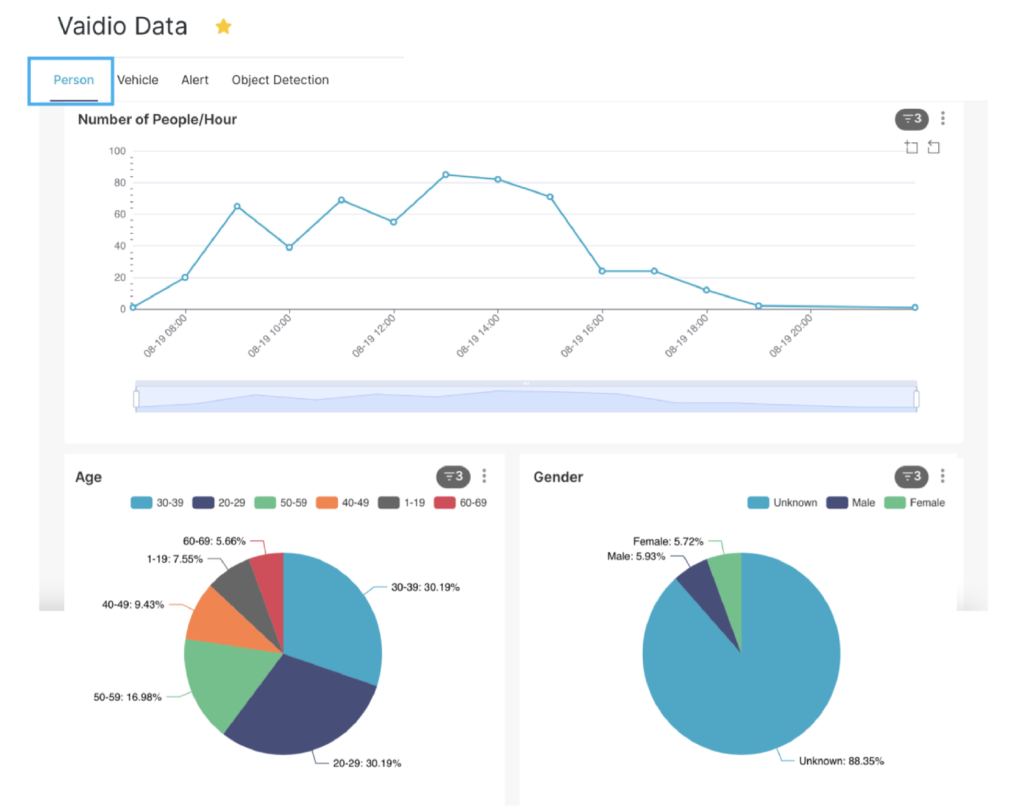Open the Alert tab
Image resolution: width=1024 pixels, height=808 pixels.
(x=195, y=80)
